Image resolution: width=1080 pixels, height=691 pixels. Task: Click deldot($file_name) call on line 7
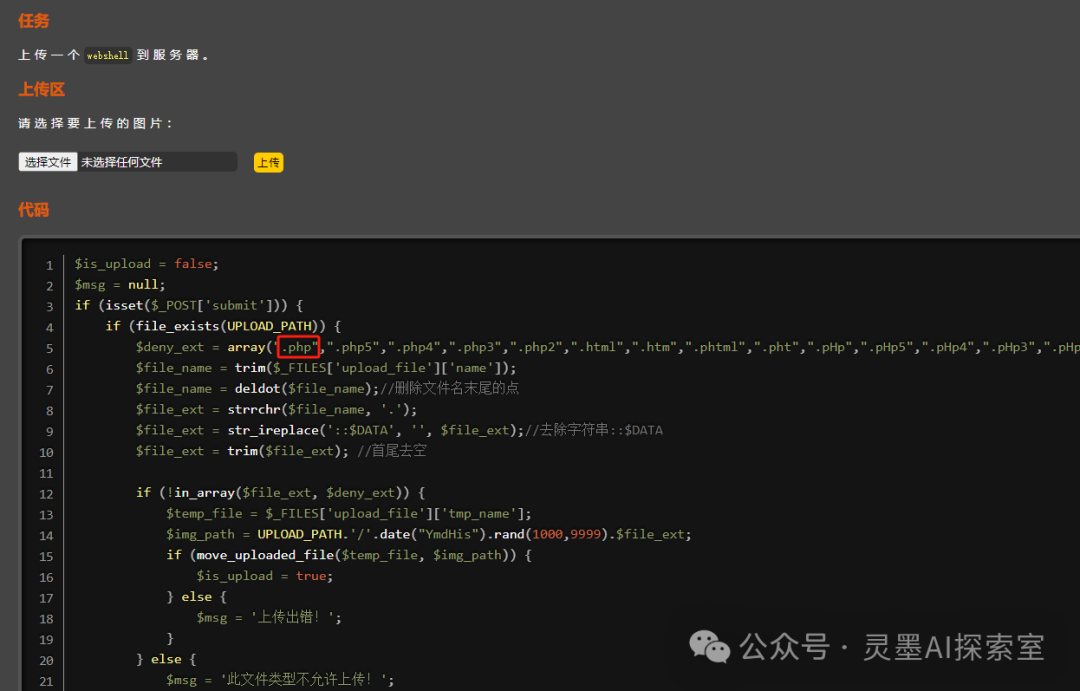307,389
